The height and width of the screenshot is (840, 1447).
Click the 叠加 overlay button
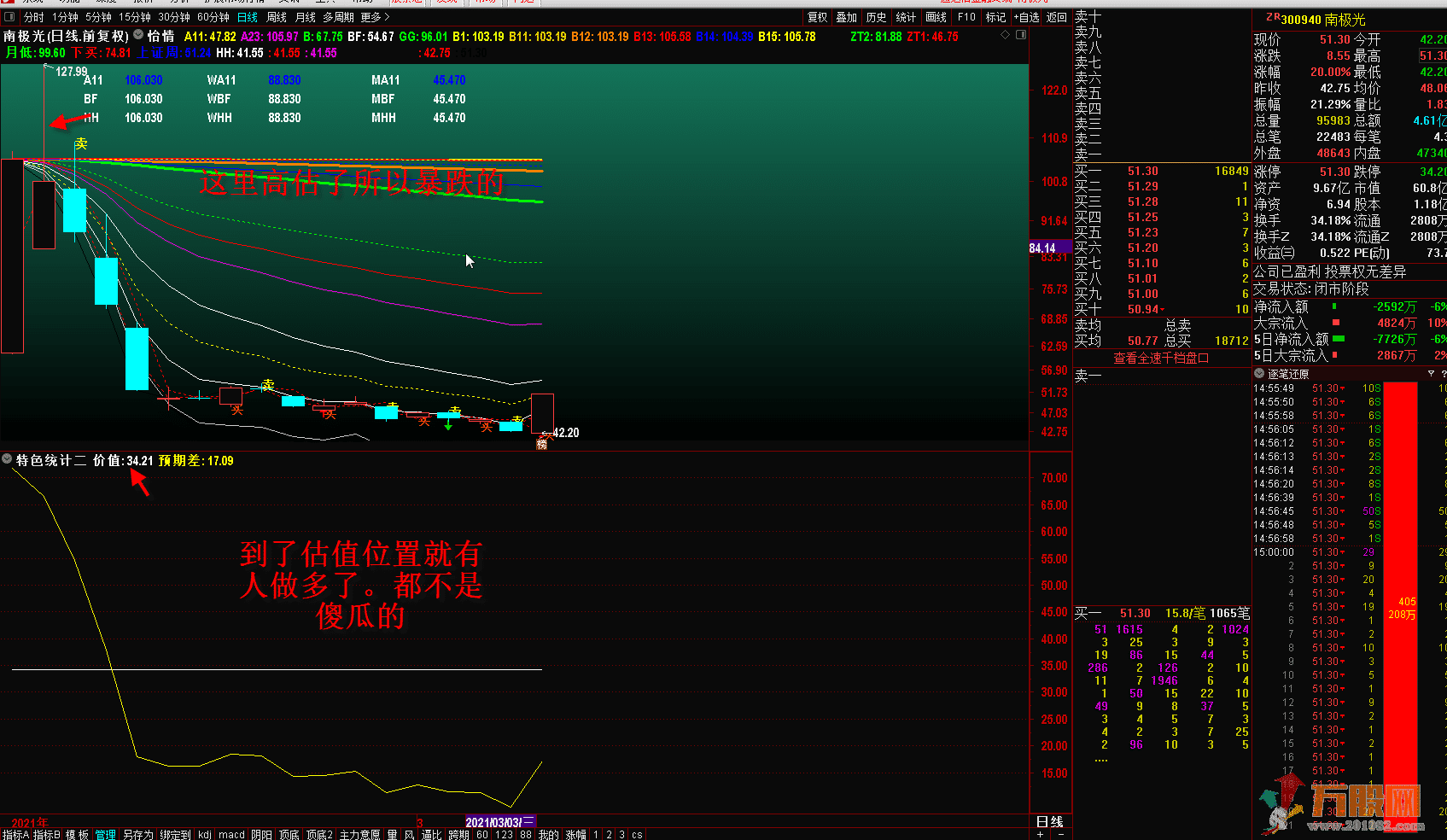(x=846, y=17)
